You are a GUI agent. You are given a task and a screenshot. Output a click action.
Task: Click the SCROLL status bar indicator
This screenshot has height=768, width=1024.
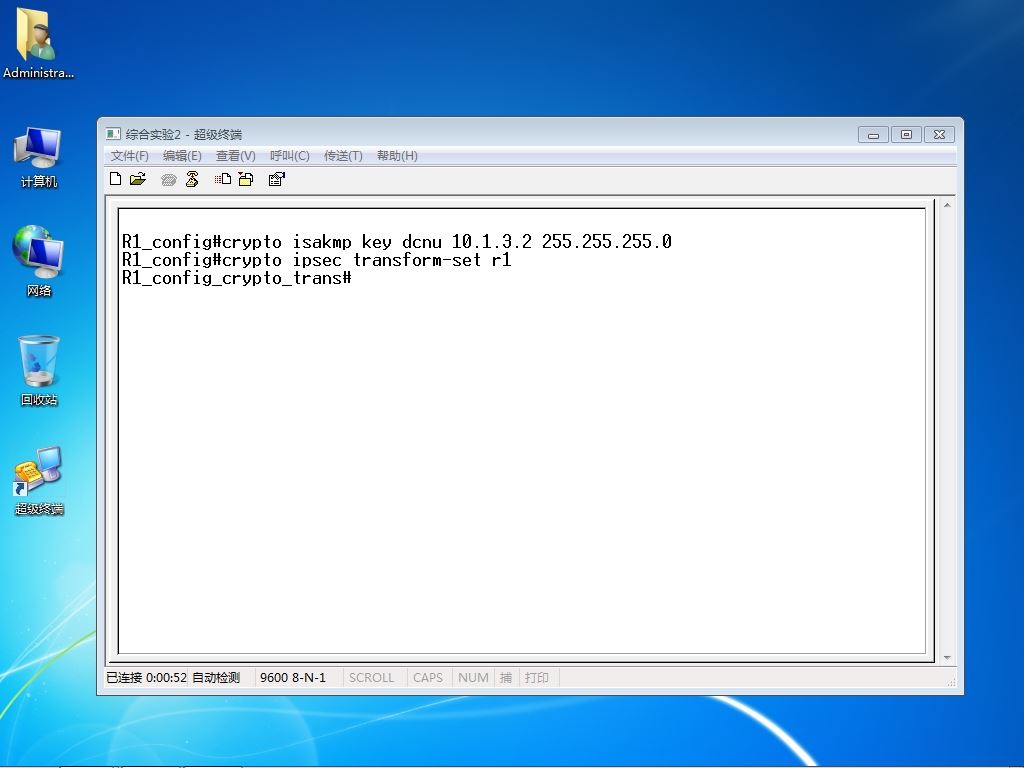372,678
